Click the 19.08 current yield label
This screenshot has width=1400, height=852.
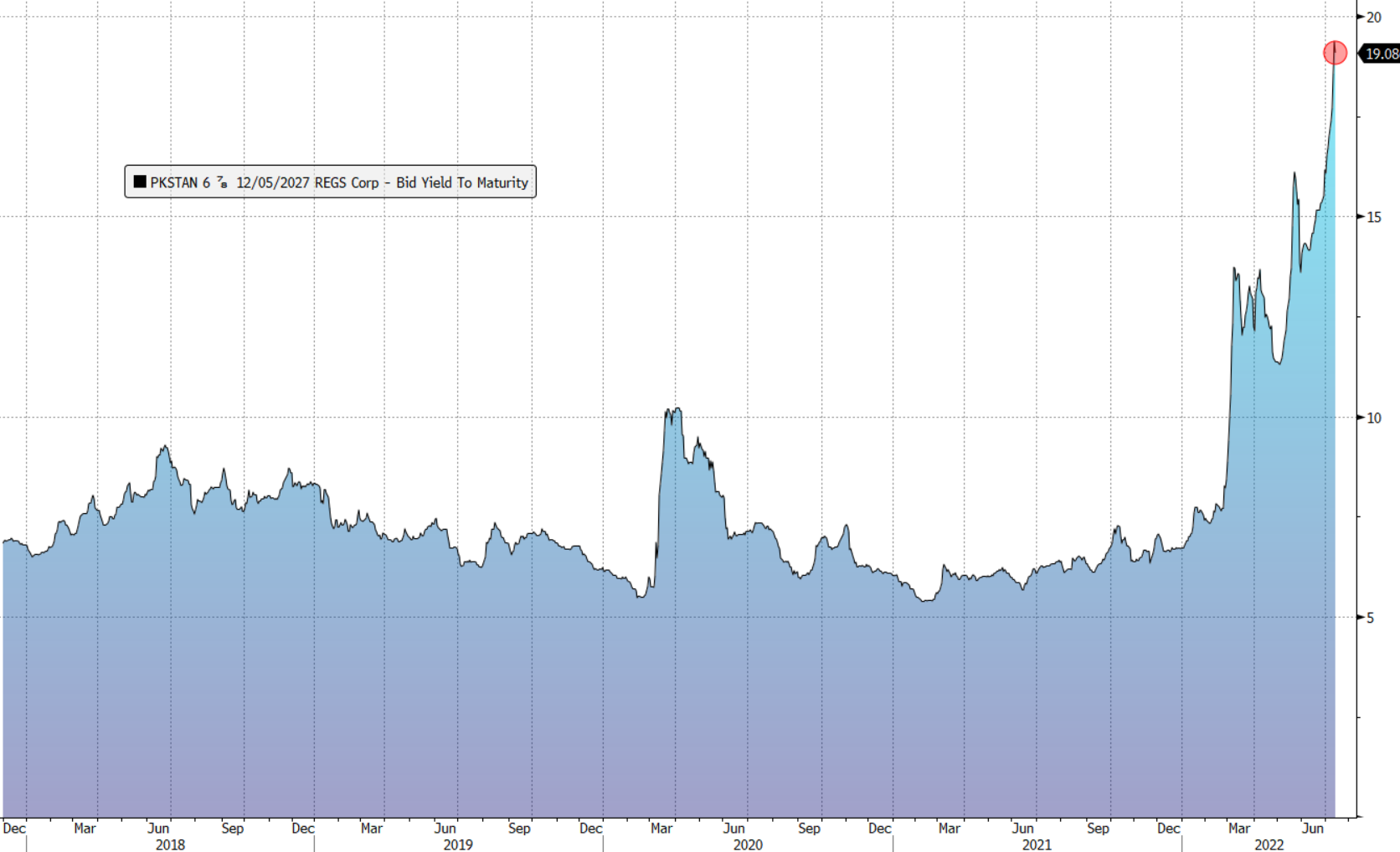pos(1380,54)
